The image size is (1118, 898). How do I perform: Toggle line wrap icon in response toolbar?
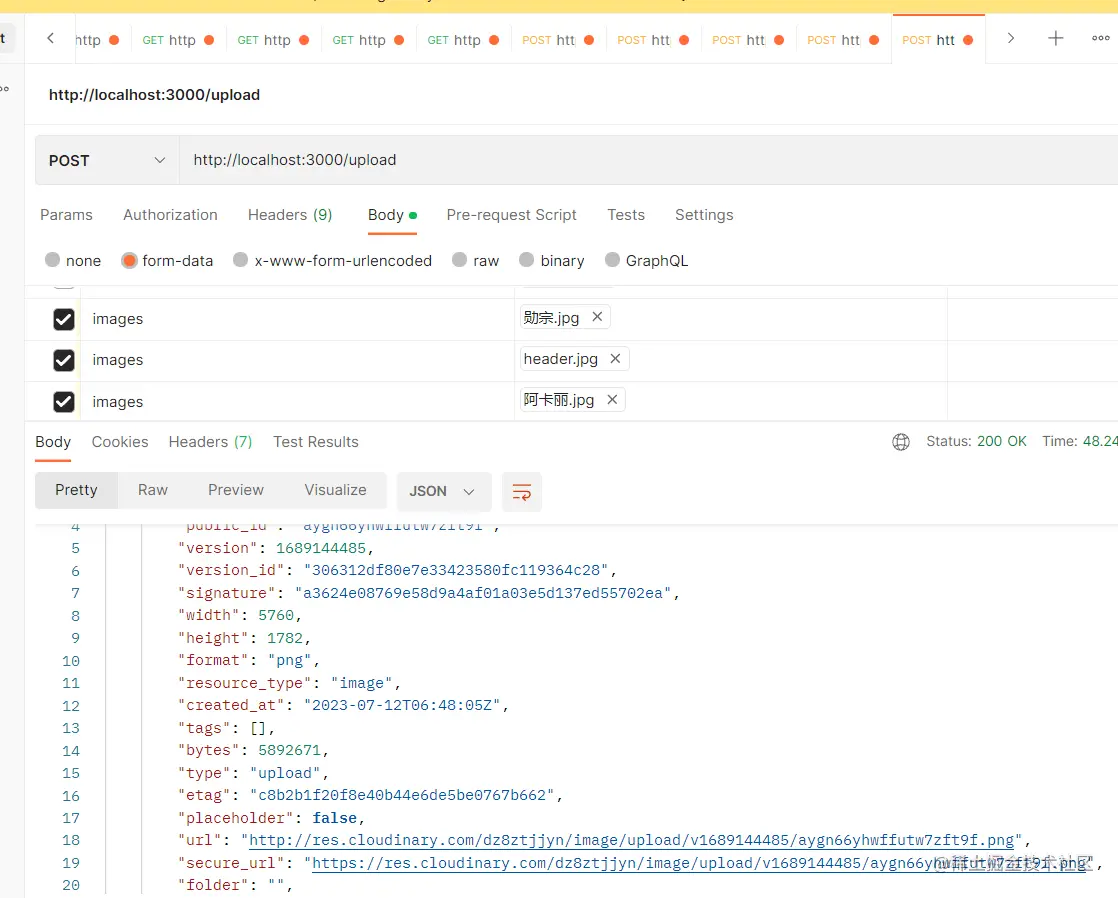522,491
